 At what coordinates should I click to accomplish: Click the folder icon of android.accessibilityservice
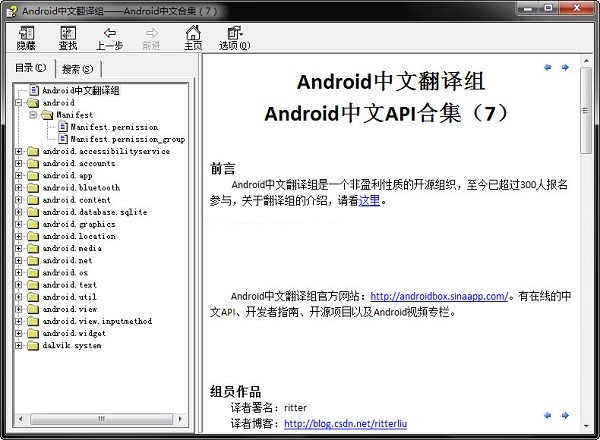33,151
